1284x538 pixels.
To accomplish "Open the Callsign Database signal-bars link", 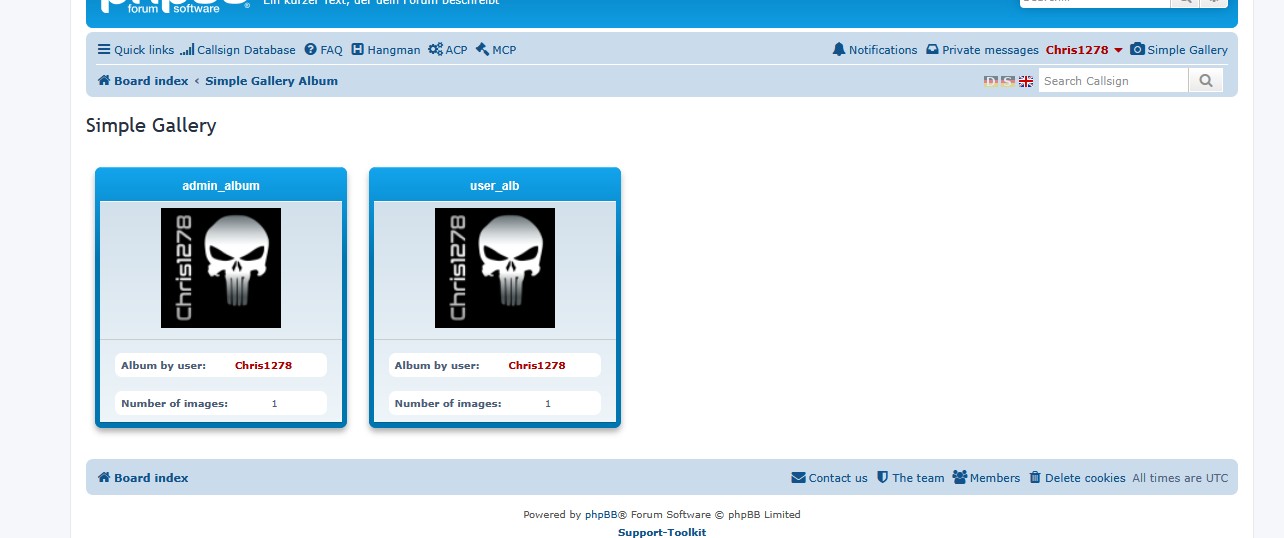I will click(x=238, y=50).
